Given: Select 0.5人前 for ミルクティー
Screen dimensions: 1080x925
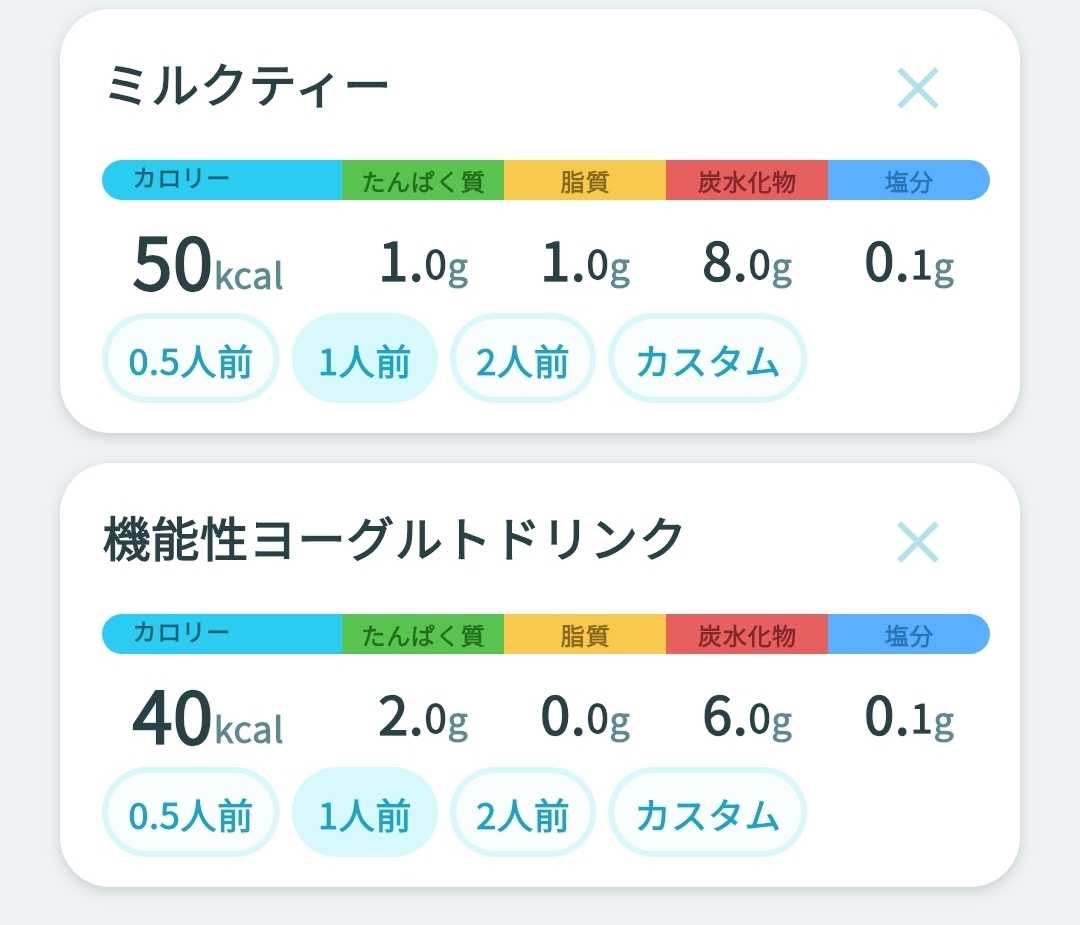Looking at the screenshot, I should click(191, 359).
